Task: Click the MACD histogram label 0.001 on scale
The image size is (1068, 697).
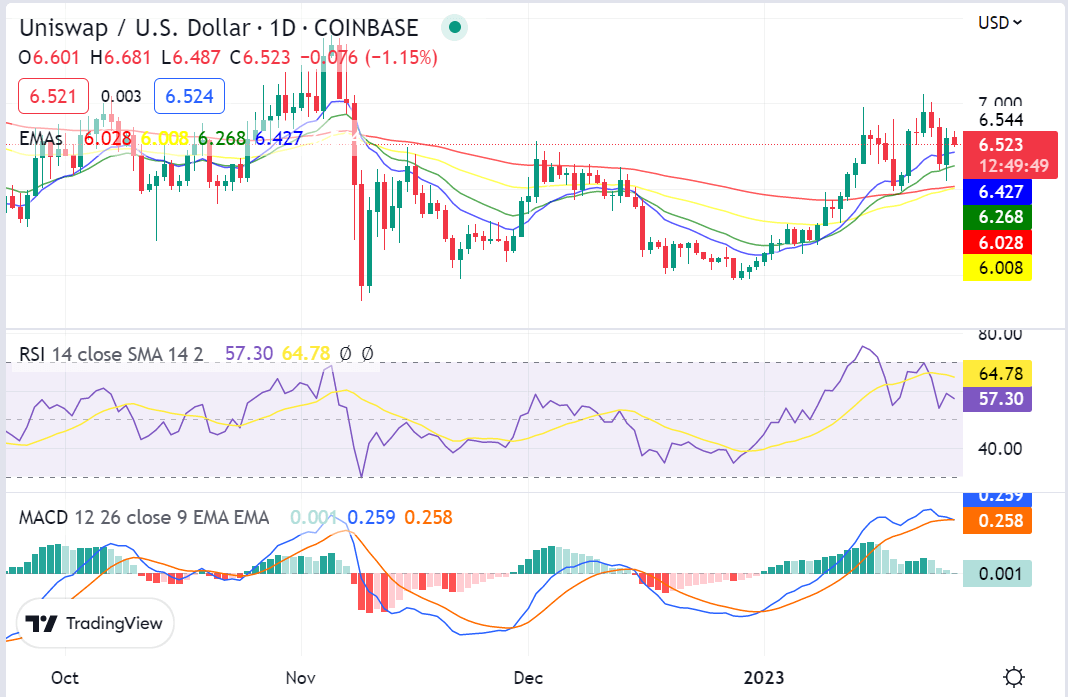Action: point(997,574)
